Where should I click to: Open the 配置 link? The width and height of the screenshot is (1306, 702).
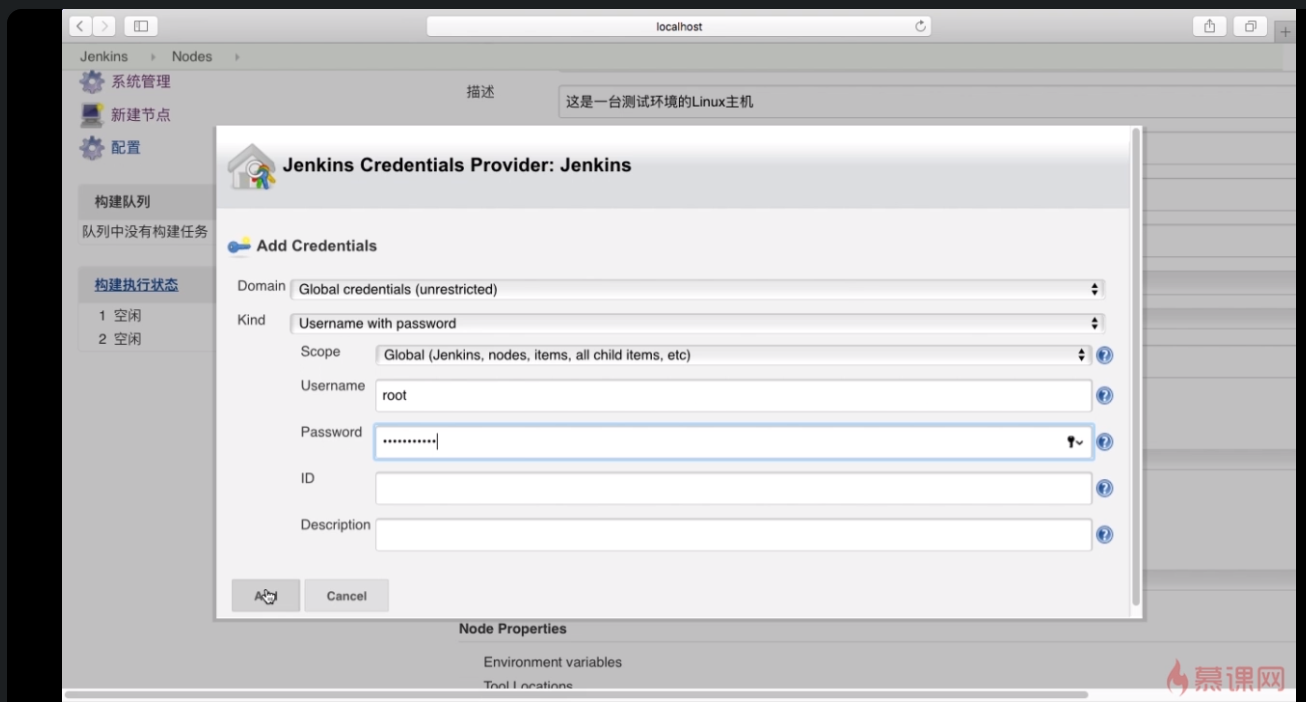click(126, 148)
